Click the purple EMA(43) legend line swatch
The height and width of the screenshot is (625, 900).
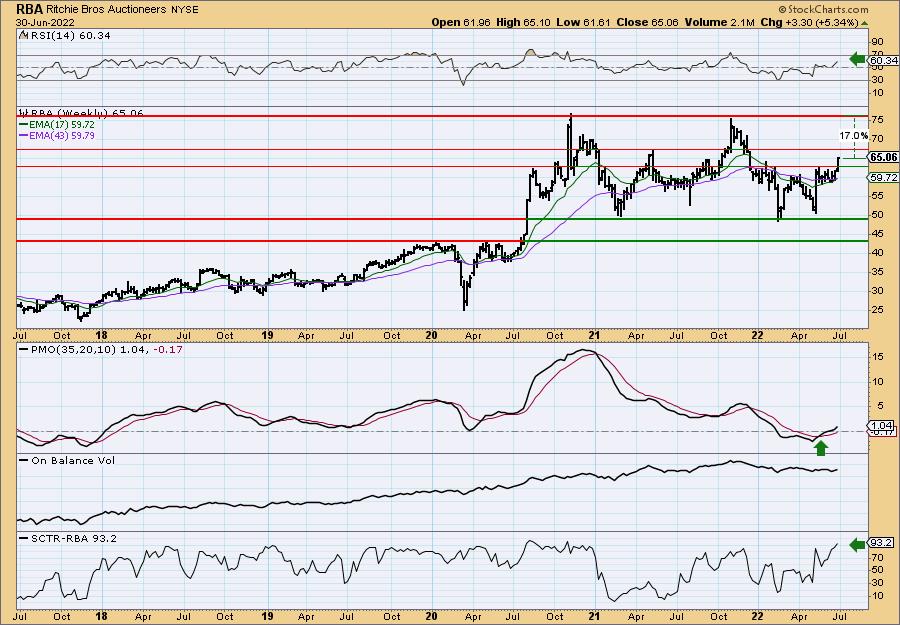pyautogui.click(x=24, y=136)
